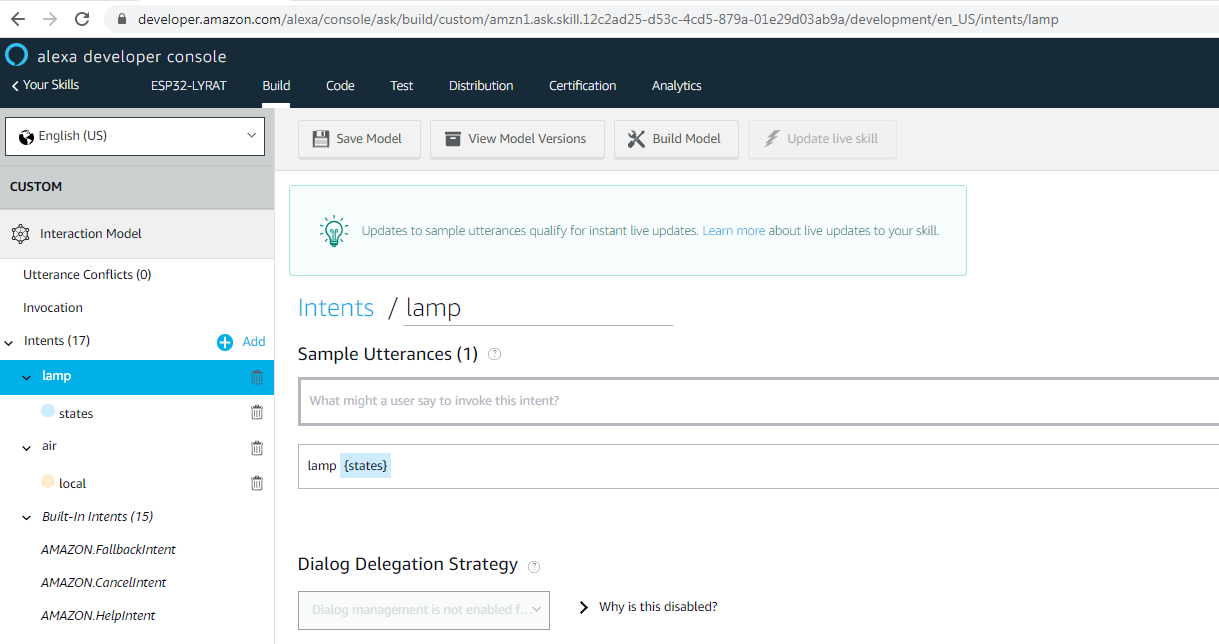Click the Intents breadcrumb link

click(336, 308)
